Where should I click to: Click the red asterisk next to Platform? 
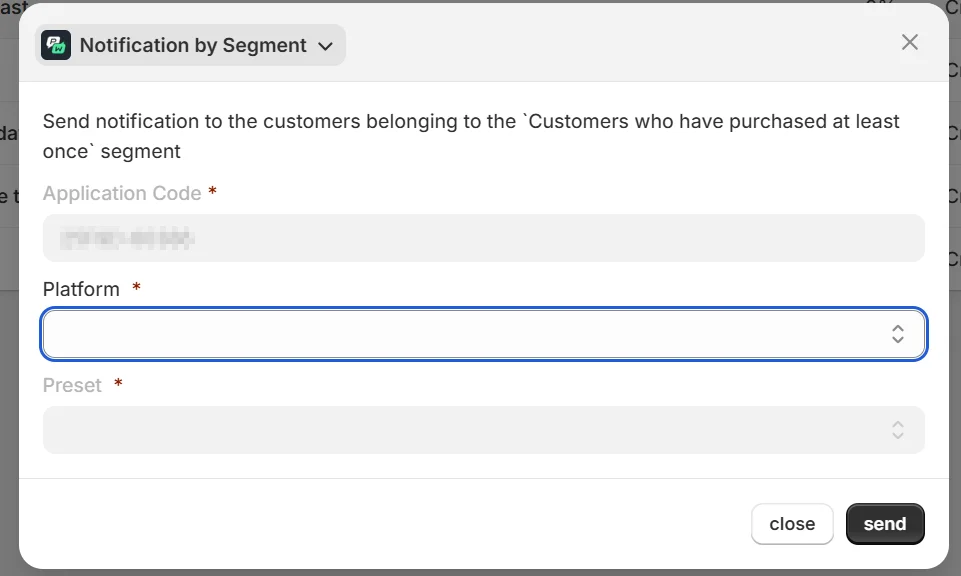tap(137, 288)
